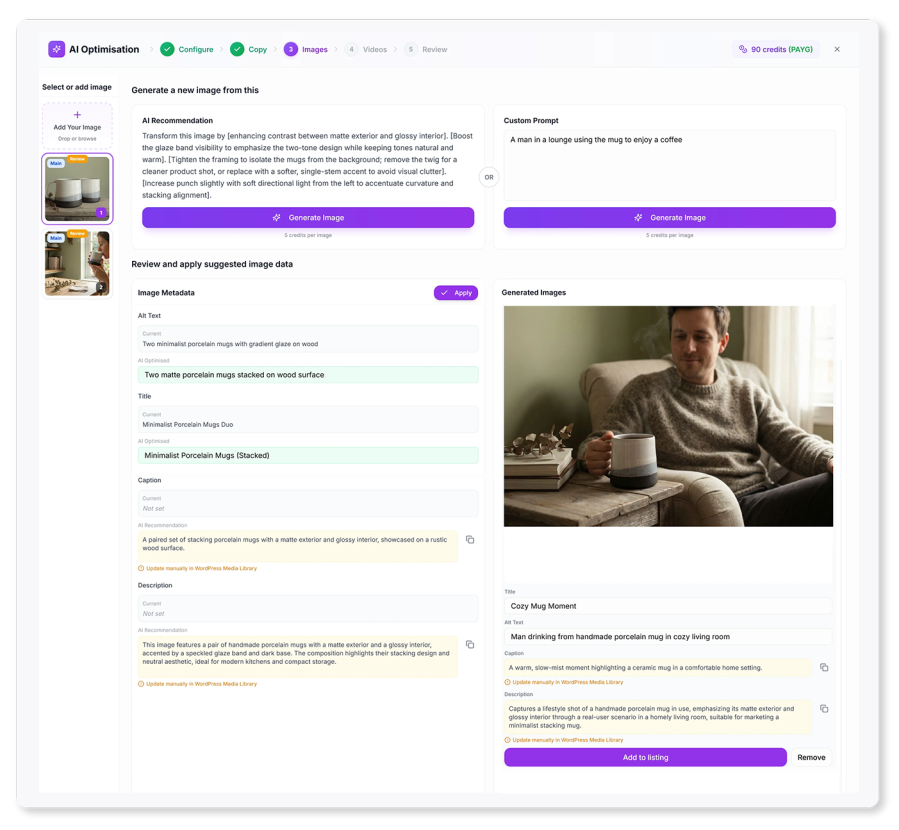Generate image from AI Recommendation
899x830 pixels.
point(308,218)
